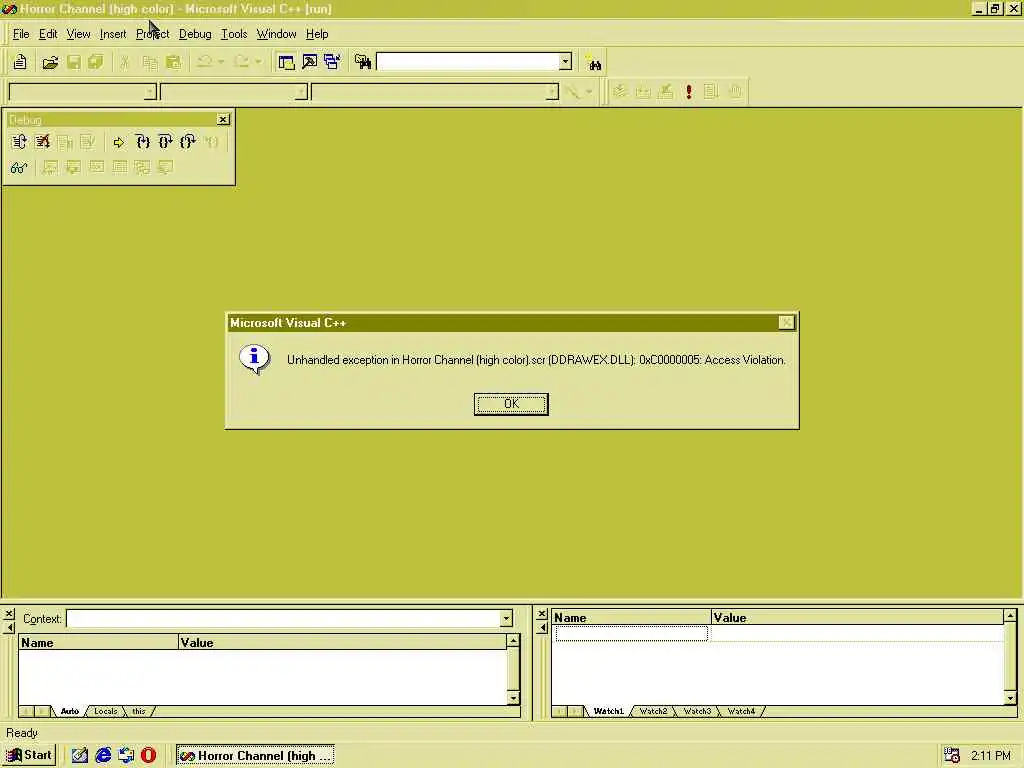Click the empty Name cell in Watch1
The width and height of the screenshot is (1024, 768).
pos(631,633)
